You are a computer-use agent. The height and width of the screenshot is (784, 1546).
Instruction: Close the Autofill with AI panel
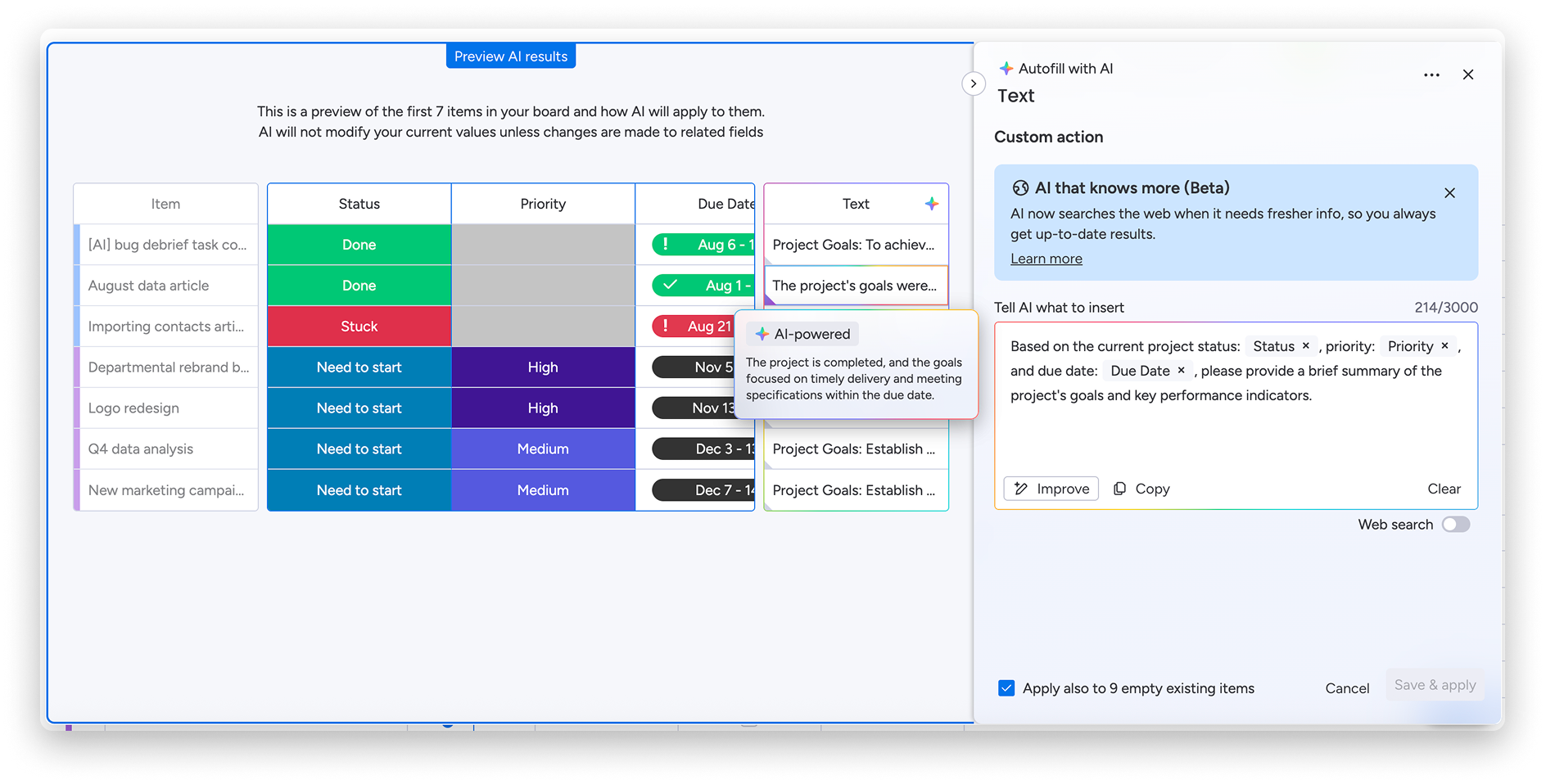pos(1468,74)
